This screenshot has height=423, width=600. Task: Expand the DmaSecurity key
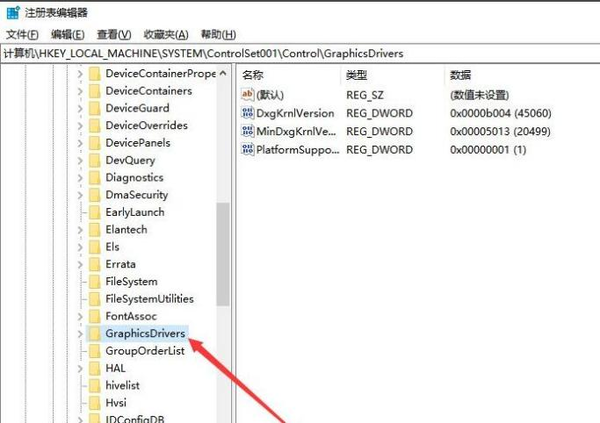point(80,195)
